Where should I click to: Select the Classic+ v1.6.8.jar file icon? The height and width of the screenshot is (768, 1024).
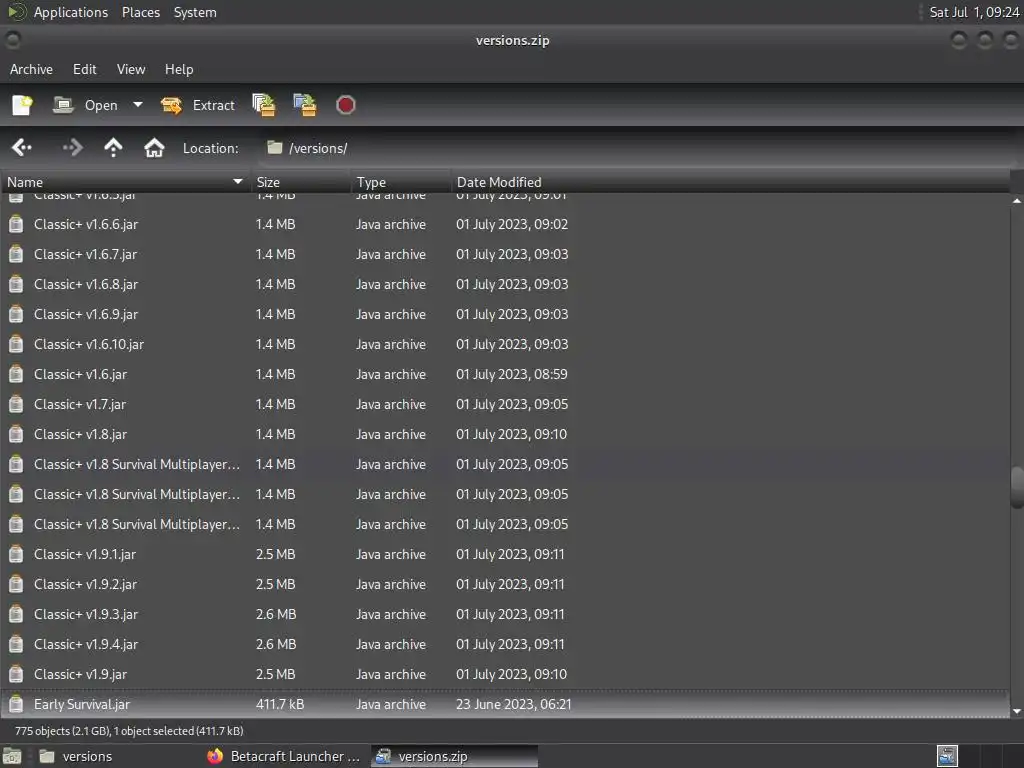pos(16,285)
